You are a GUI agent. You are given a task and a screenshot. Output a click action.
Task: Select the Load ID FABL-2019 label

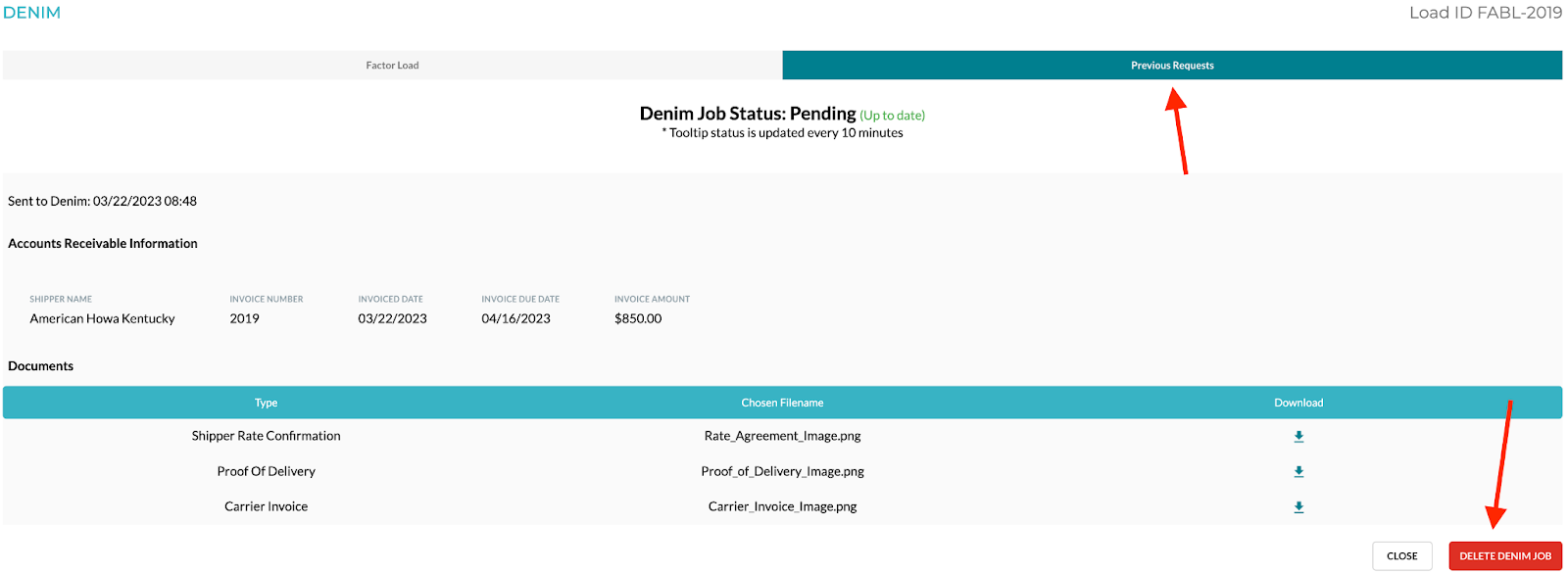[x=1486, y=13]
